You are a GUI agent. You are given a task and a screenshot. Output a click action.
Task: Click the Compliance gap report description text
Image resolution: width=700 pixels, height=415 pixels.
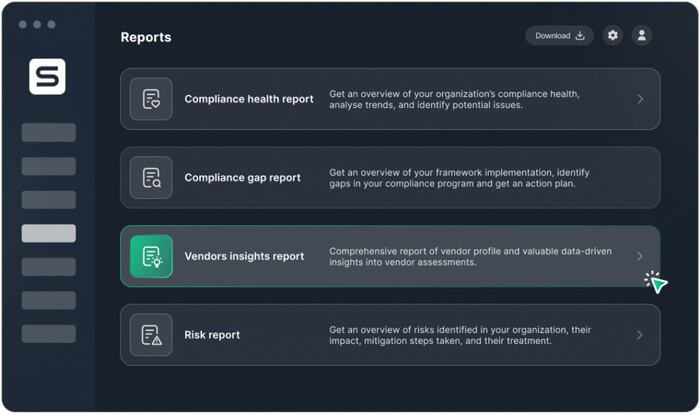tap(466, 178)
